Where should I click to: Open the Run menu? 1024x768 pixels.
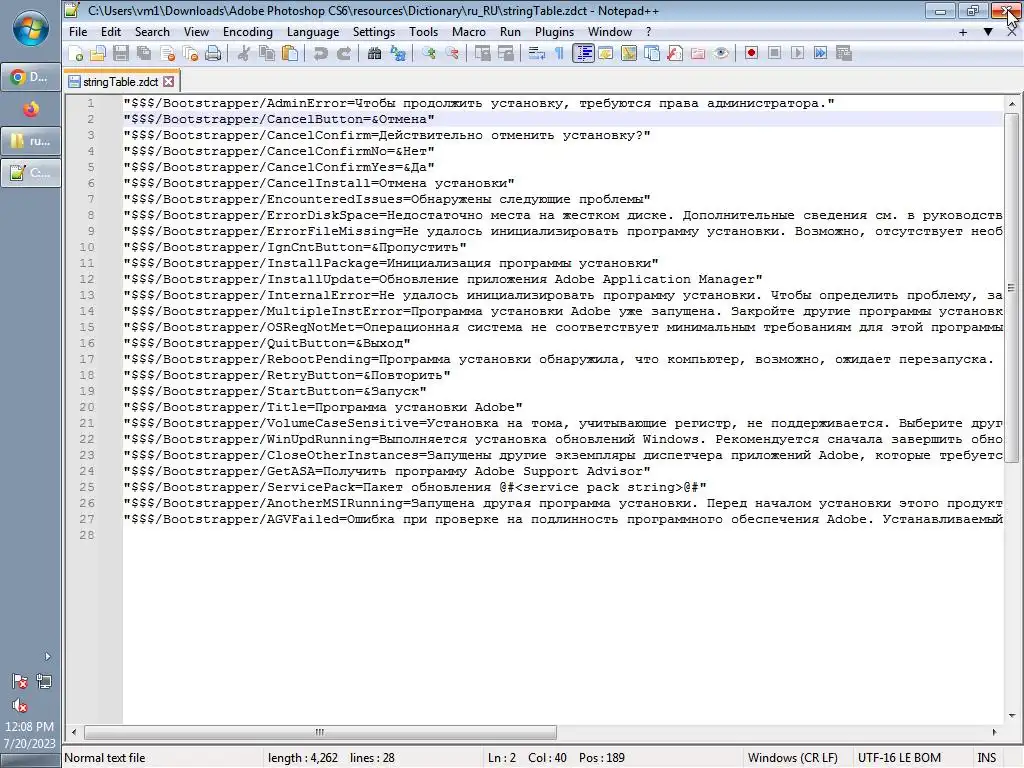tap(510, 32)
